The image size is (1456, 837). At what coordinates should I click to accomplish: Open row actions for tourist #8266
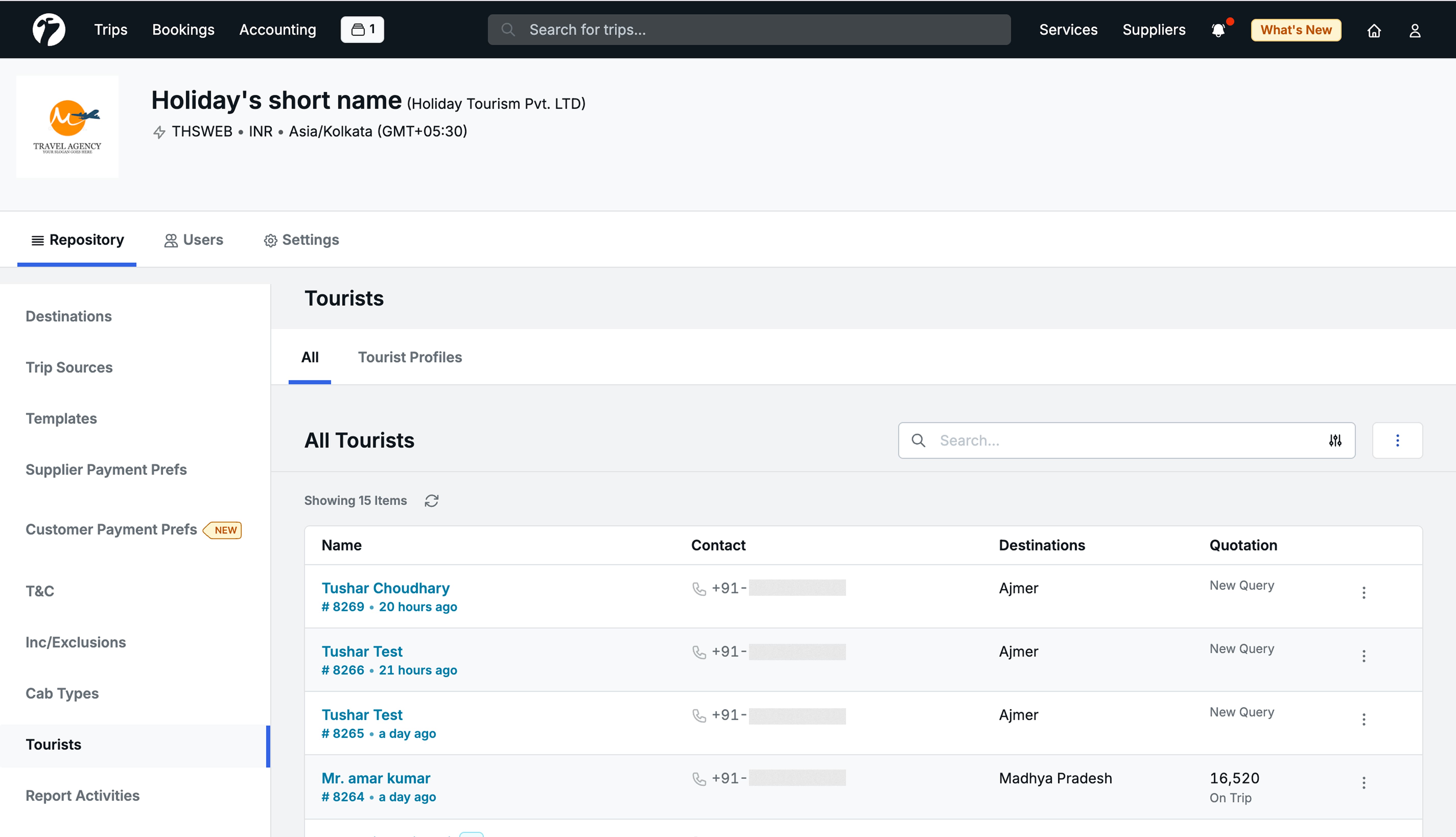click(x=1364, y=656)
